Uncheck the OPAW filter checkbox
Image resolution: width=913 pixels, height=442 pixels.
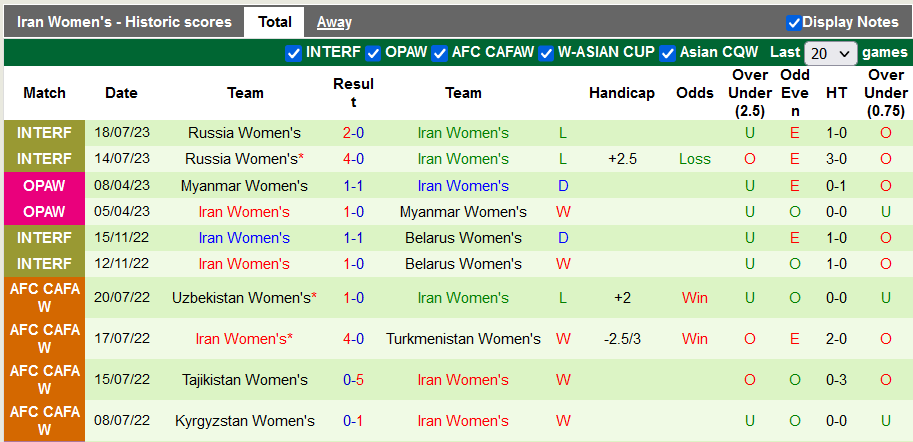coord(373,53)
